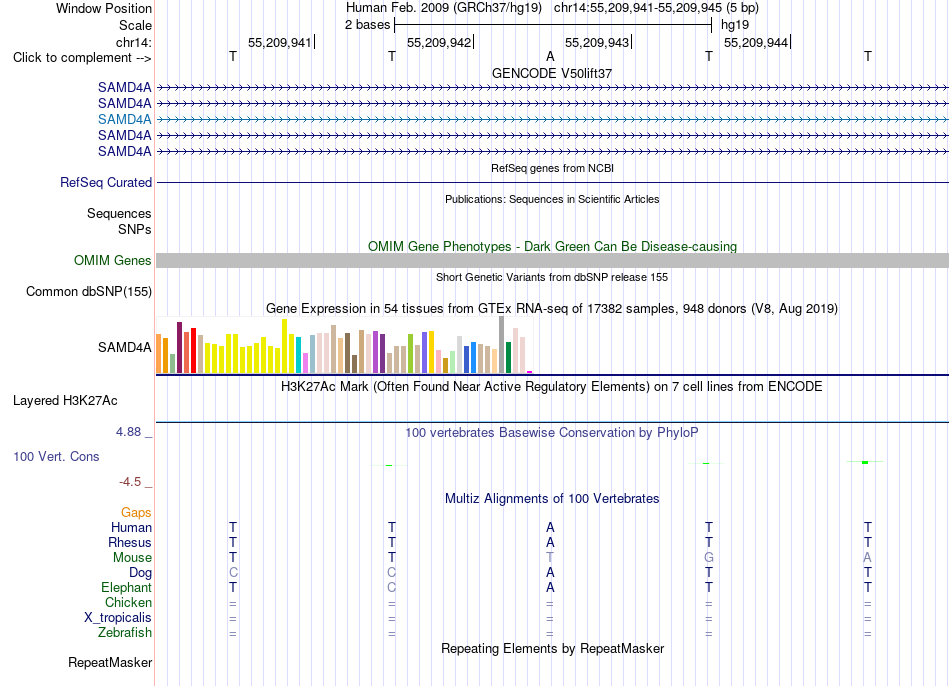This screenshot has height=686, width=950.
Task: Click the H3K27Ac Mark ENCODE track title
Action: [552, 387]
